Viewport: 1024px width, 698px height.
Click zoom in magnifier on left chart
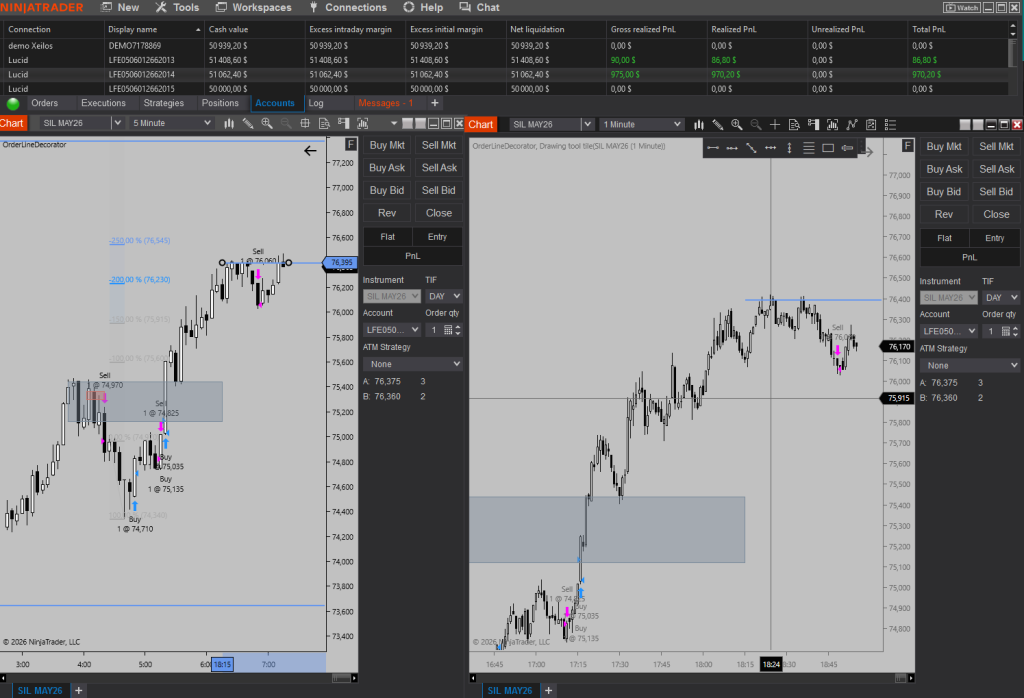point(267,123)
